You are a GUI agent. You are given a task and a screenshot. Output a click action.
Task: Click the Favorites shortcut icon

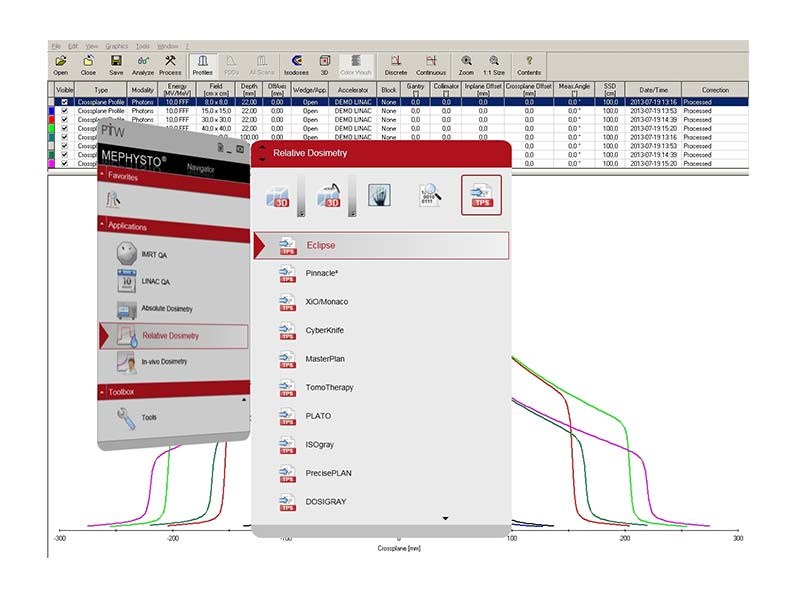coord(113,199)
